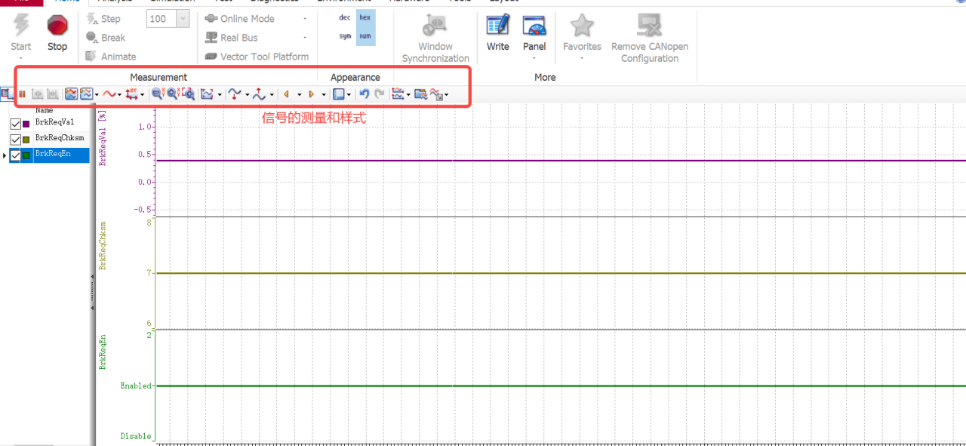Select the BrkReqChksm signal name
Image resolution: width=966 pixels, height=446 pixels.
pyautogui.click(x=60, y=138)
